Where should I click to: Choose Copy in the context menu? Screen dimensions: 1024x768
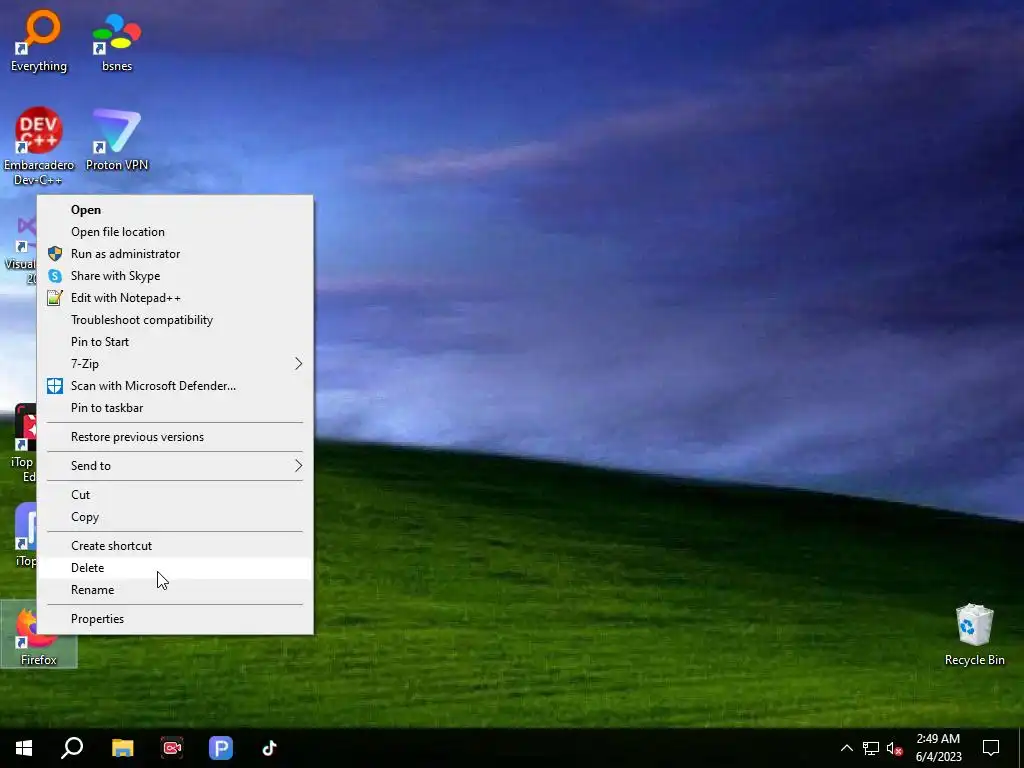point(175,517)
